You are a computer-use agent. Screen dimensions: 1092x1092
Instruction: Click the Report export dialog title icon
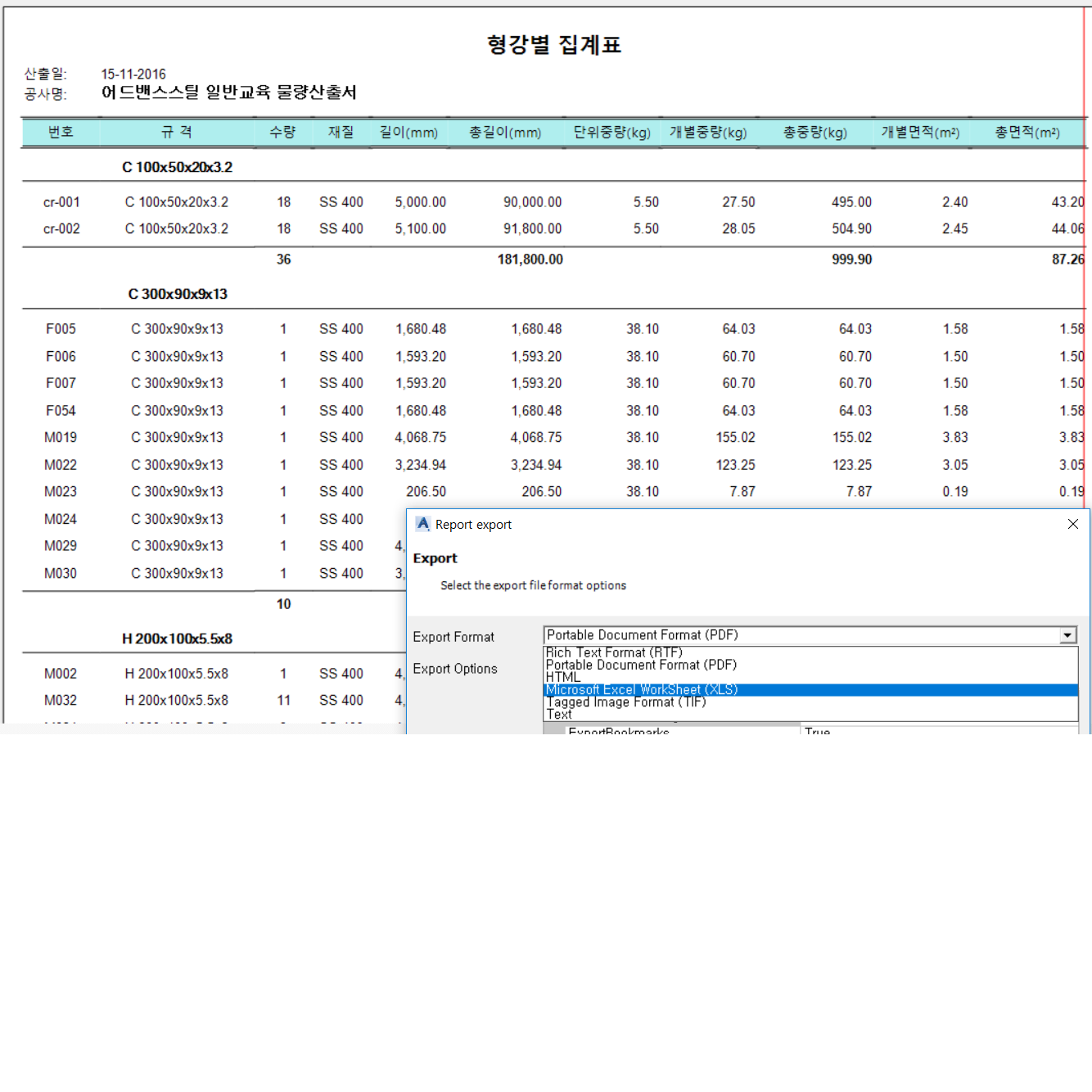pyautogui.click(x=422, y=524)
